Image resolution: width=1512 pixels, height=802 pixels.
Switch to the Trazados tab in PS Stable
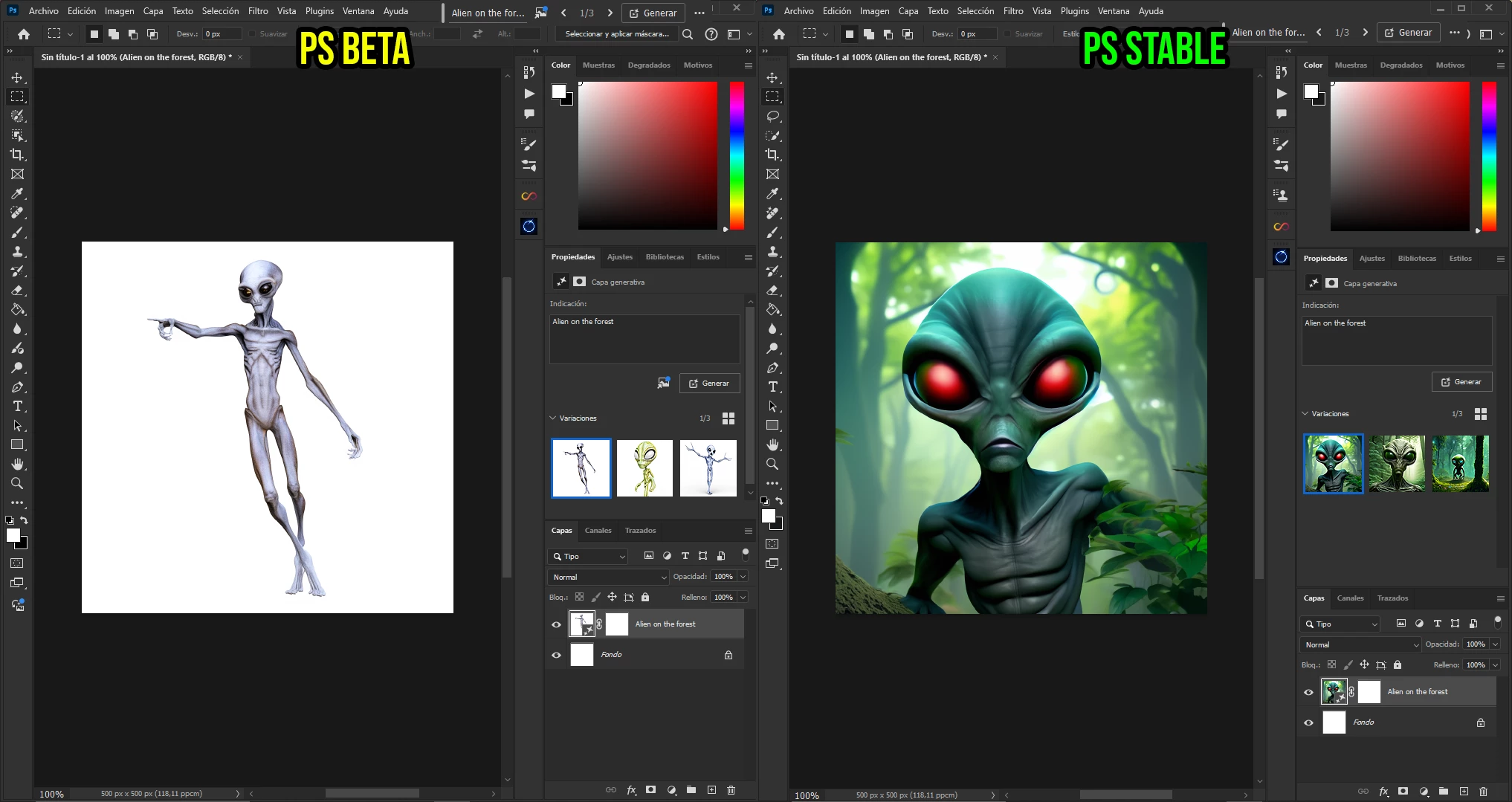[1392, 598]
